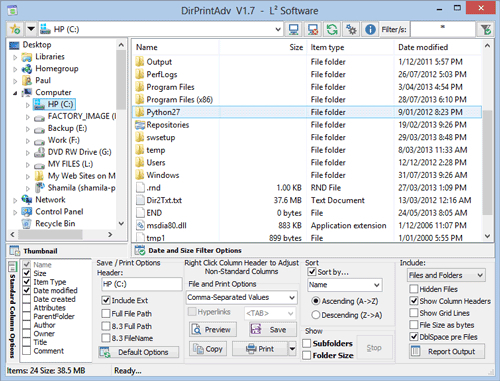The width and height of the screenshot is (500, 381).
Task: Click the Preview button
Action: tap(213, 330)
